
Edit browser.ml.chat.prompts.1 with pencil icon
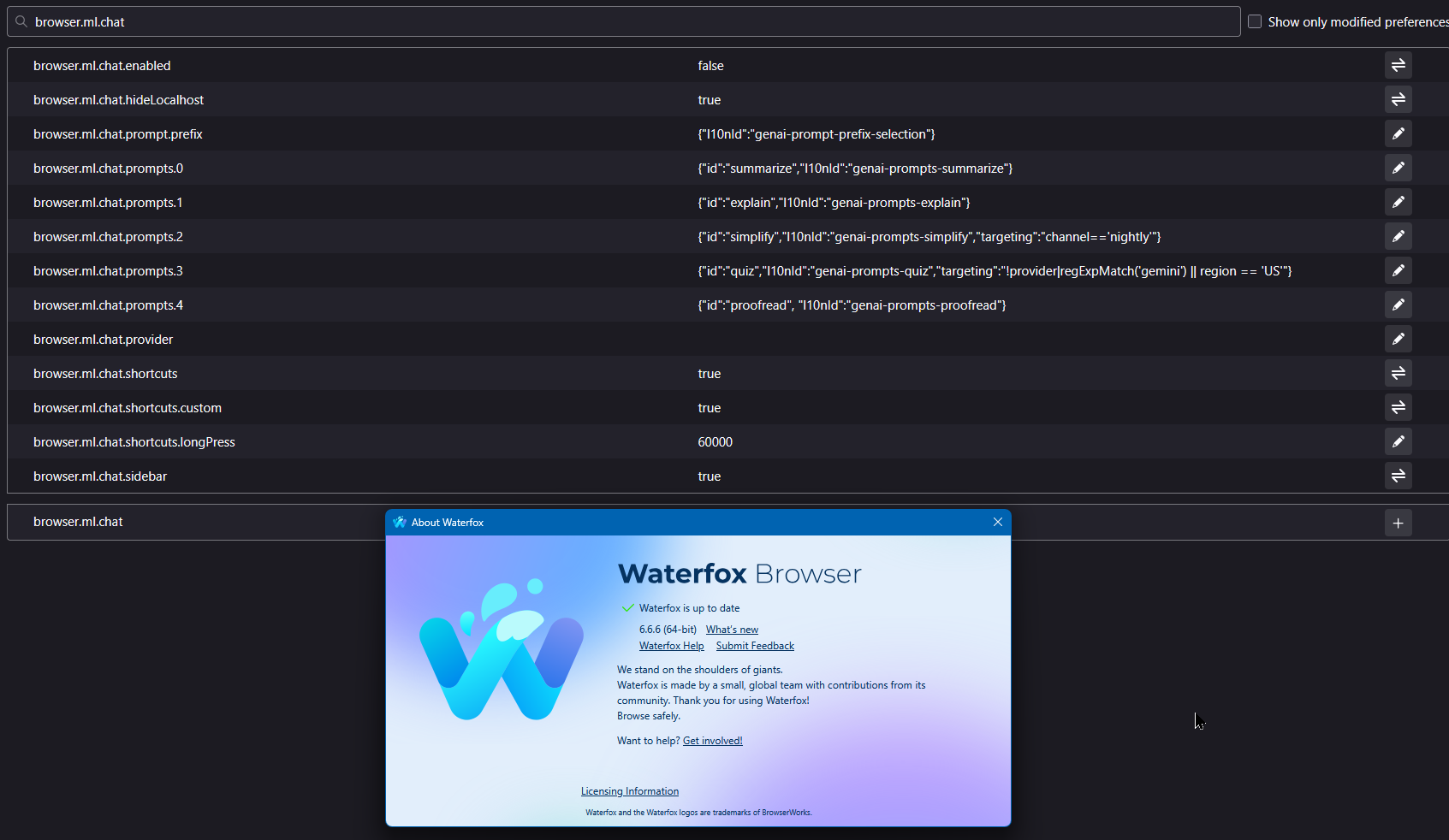[1398, 202]
